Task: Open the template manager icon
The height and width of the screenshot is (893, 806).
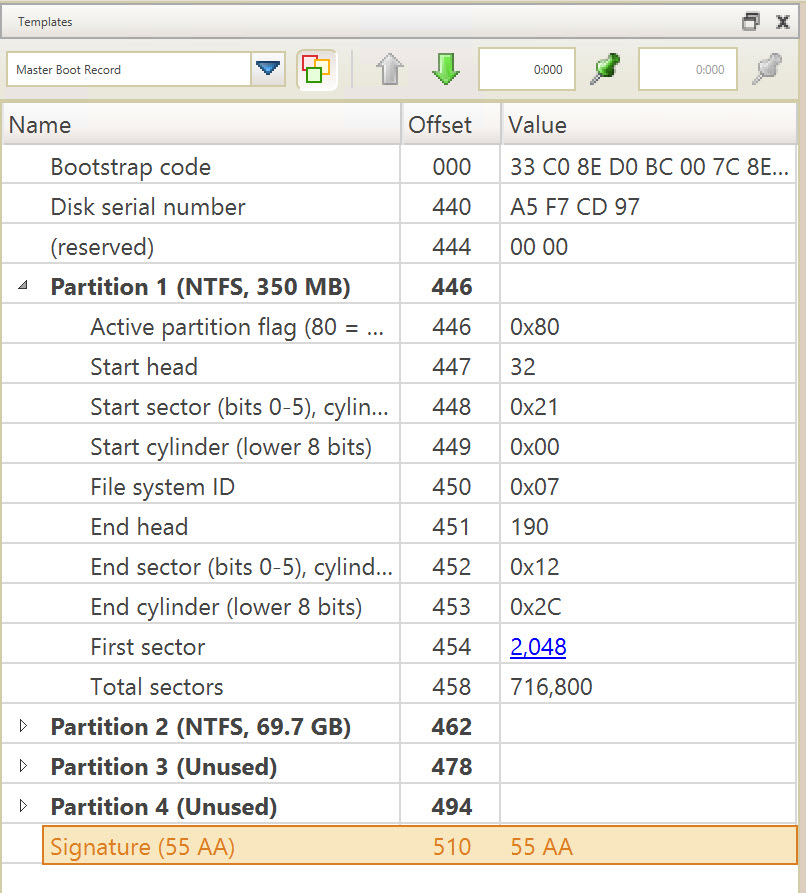Action: 317,69
